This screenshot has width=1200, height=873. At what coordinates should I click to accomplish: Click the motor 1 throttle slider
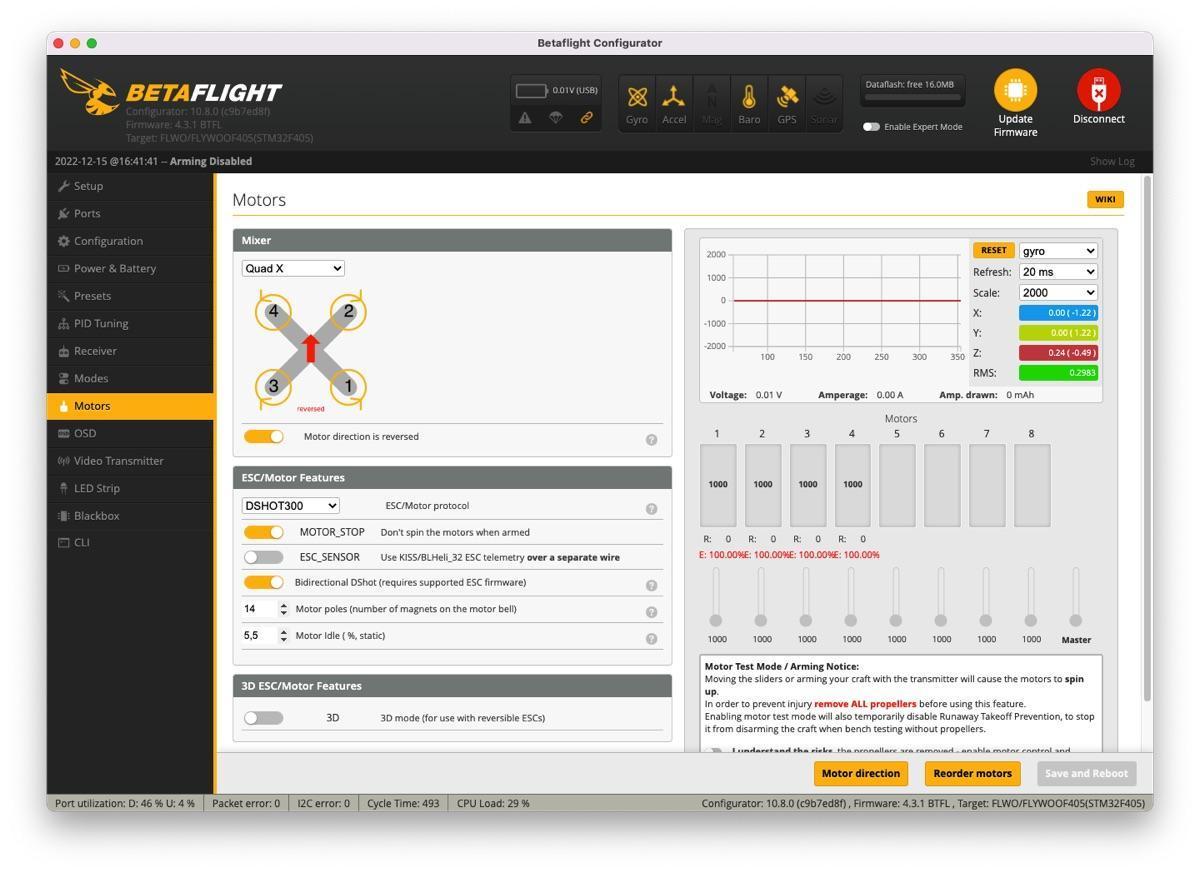coord(716,597)
